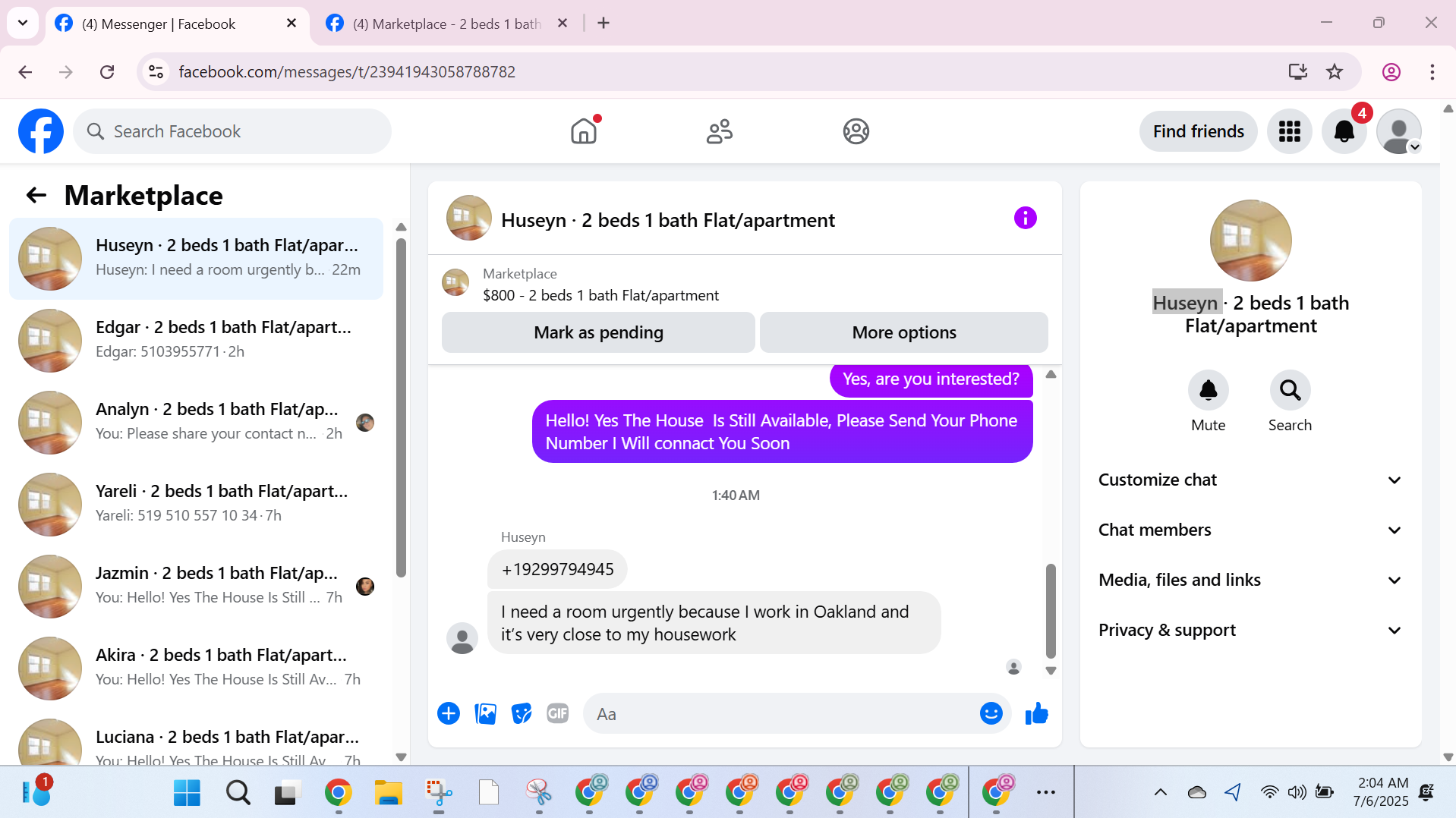Open the Groups icon in top navigation
1456x818 pixels.
click(856, 131)
